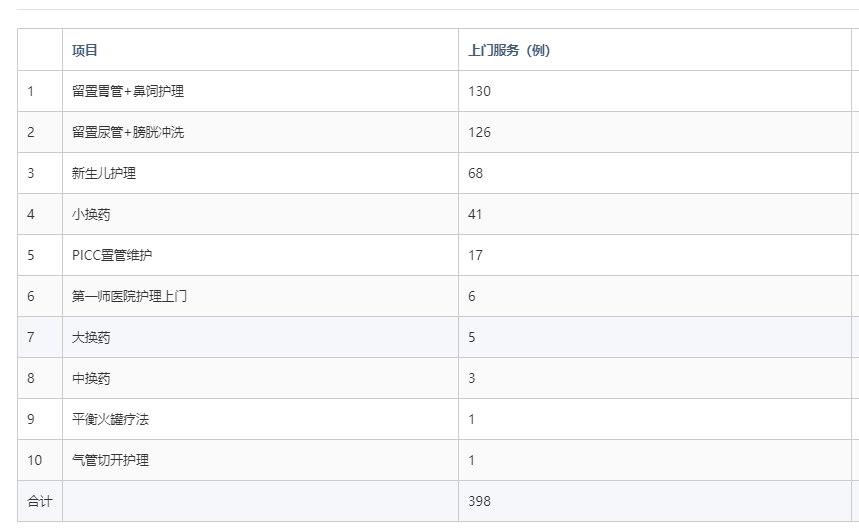Select the 小换药 item cell

(91, 214)
